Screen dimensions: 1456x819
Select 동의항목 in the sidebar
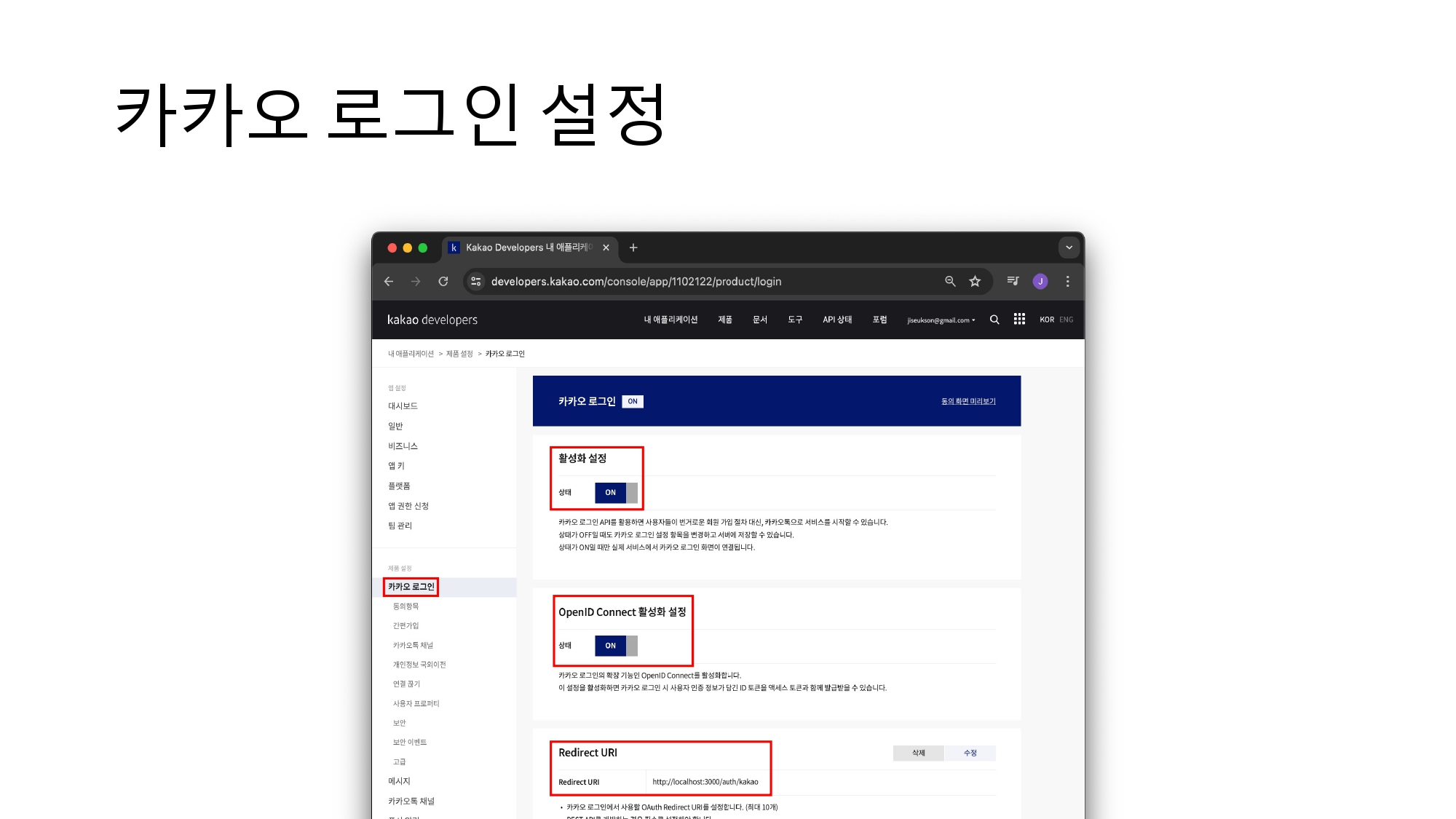[405, 606]
